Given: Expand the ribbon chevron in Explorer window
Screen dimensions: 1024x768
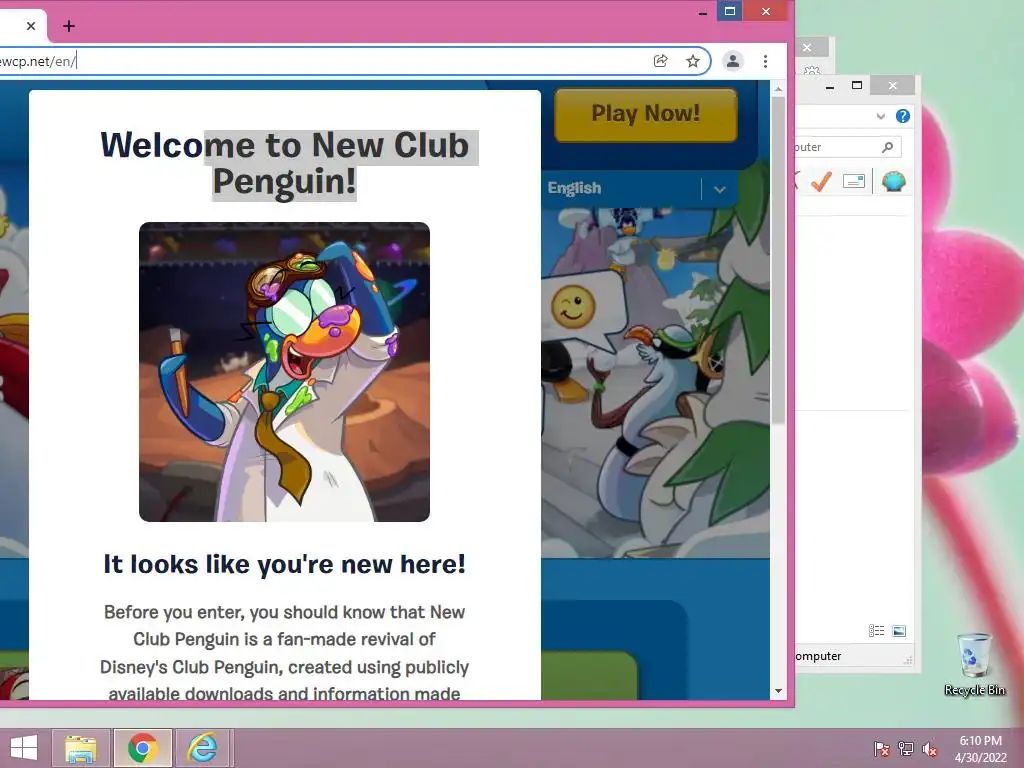Looking at the screenshot, I should [x=880, y=116].
